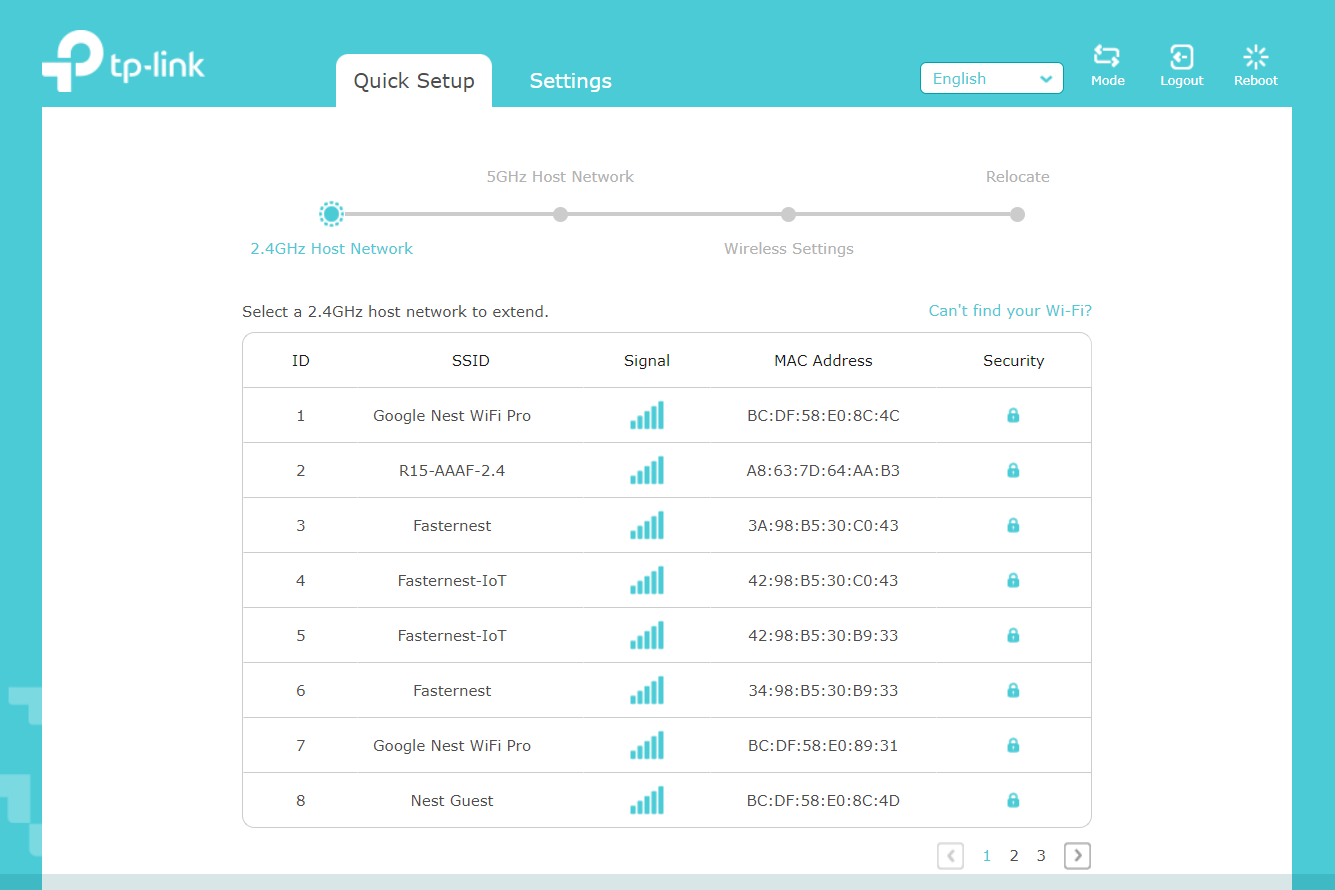Go to page 3 of results

click(x=1041, y=856)
